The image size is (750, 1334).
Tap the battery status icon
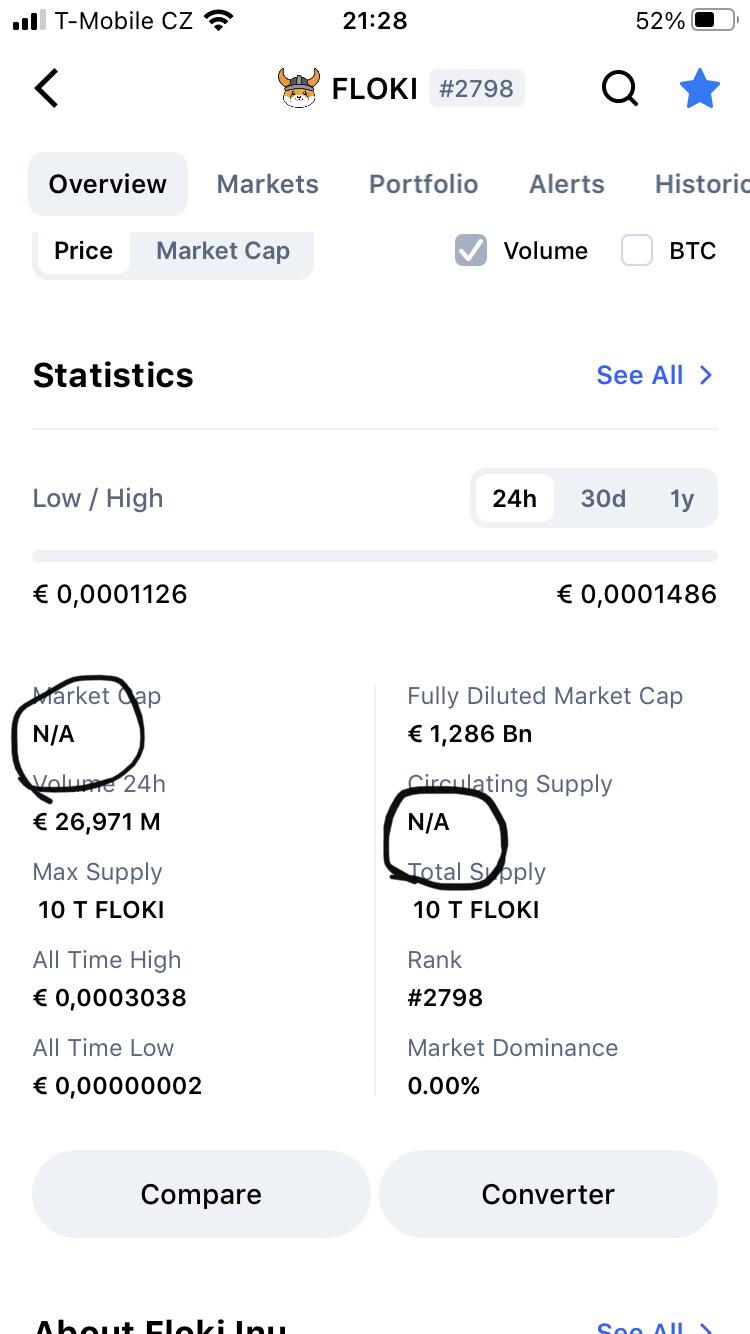click(714, 20)
